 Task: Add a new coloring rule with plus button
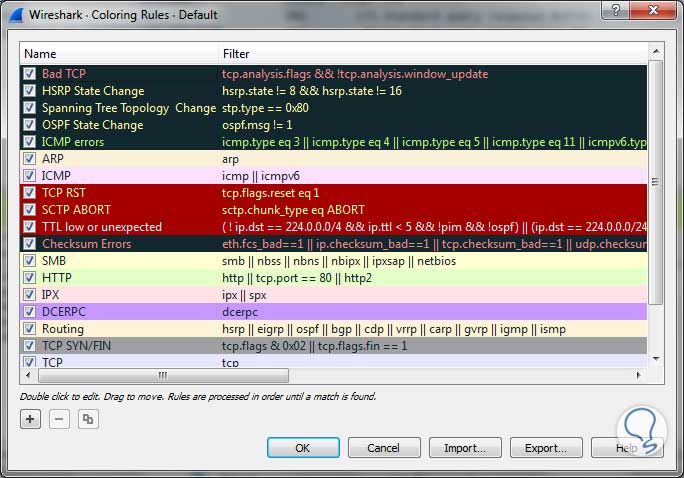[x=30, y=419]
